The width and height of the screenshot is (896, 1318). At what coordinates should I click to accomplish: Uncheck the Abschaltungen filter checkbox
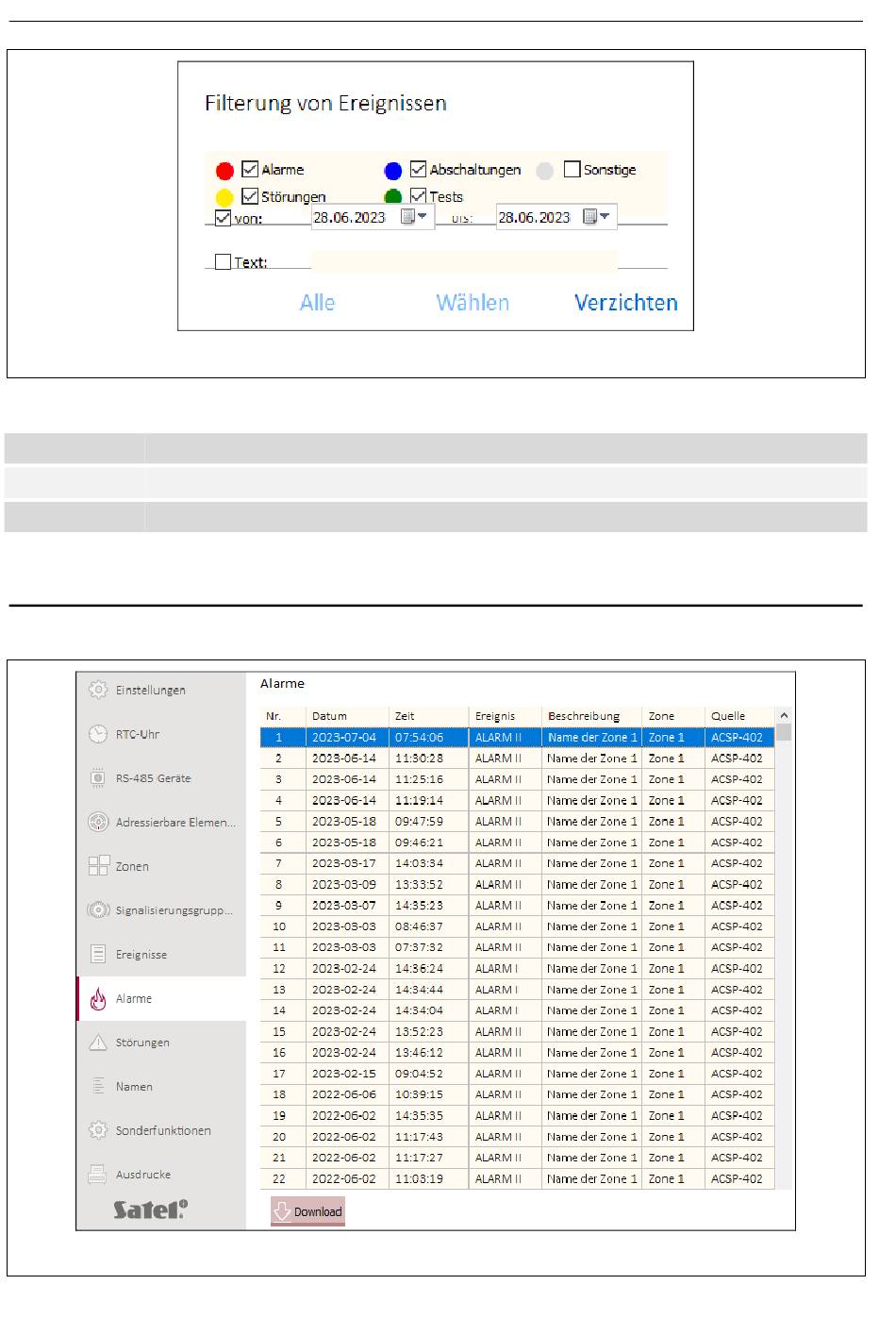(418, 169)
